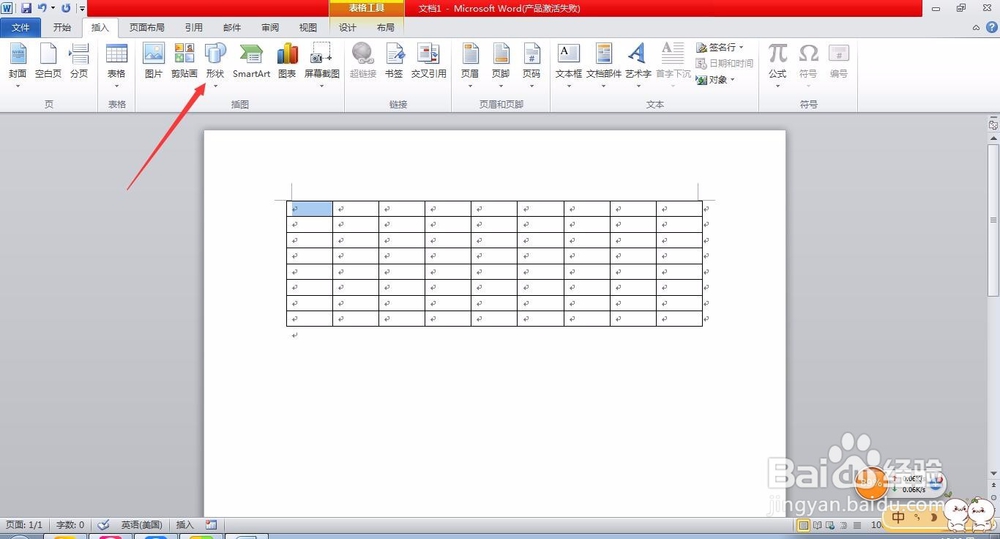Click the Redo icon in quick access toolbar
This screenshot has width=1000, height=539.
[x=66, y=8]
